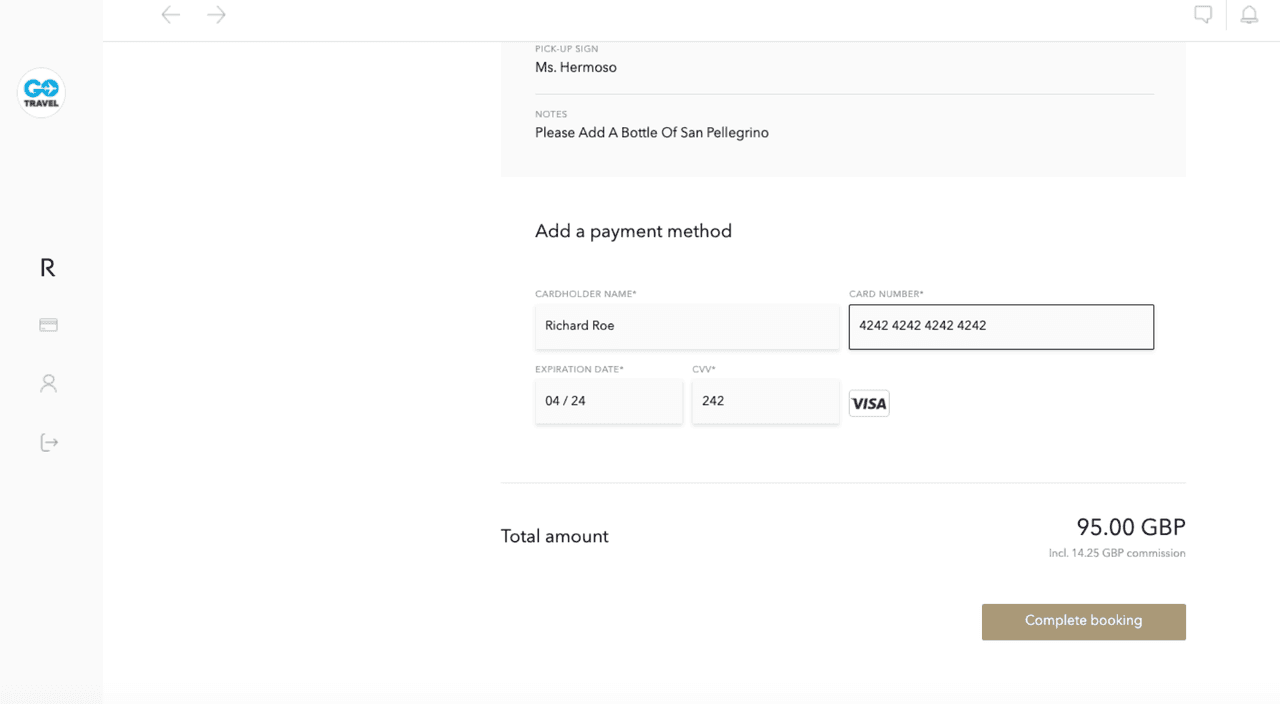Click the 95.00 GBP total amount
This screenshot has height=704, width=1280.
[x=1131, y=527]
